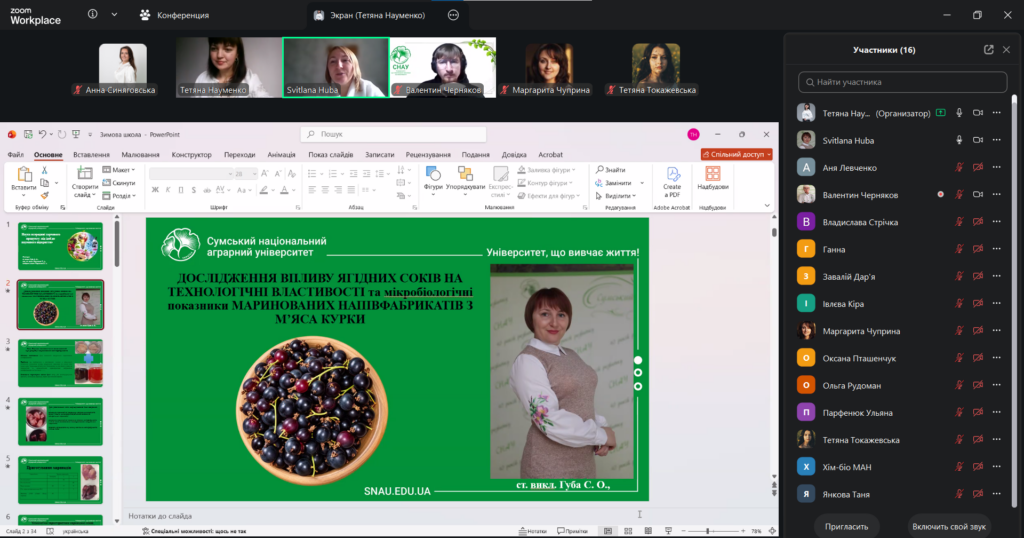The height and width of the screenshot is (538, 1024).
Task: Expand Спільний доступ share dropdown
Action: 769,154
